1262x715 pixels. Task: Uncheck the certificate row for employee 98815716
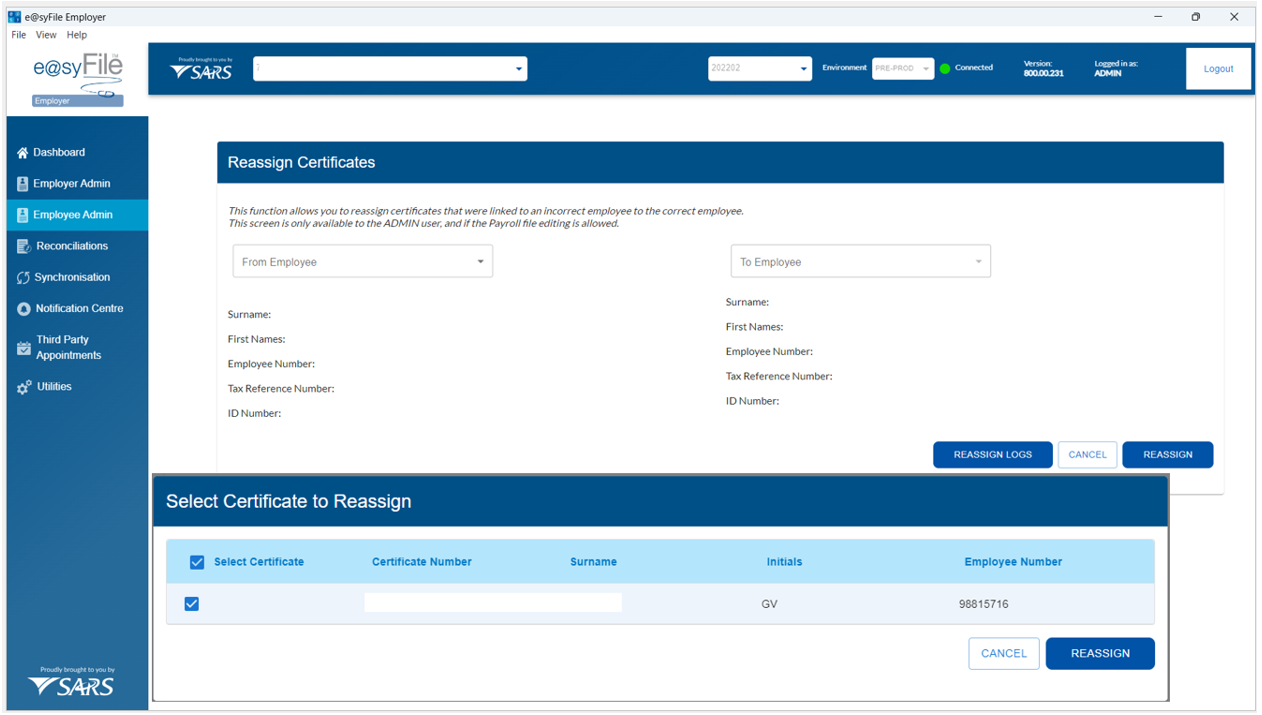192,604
